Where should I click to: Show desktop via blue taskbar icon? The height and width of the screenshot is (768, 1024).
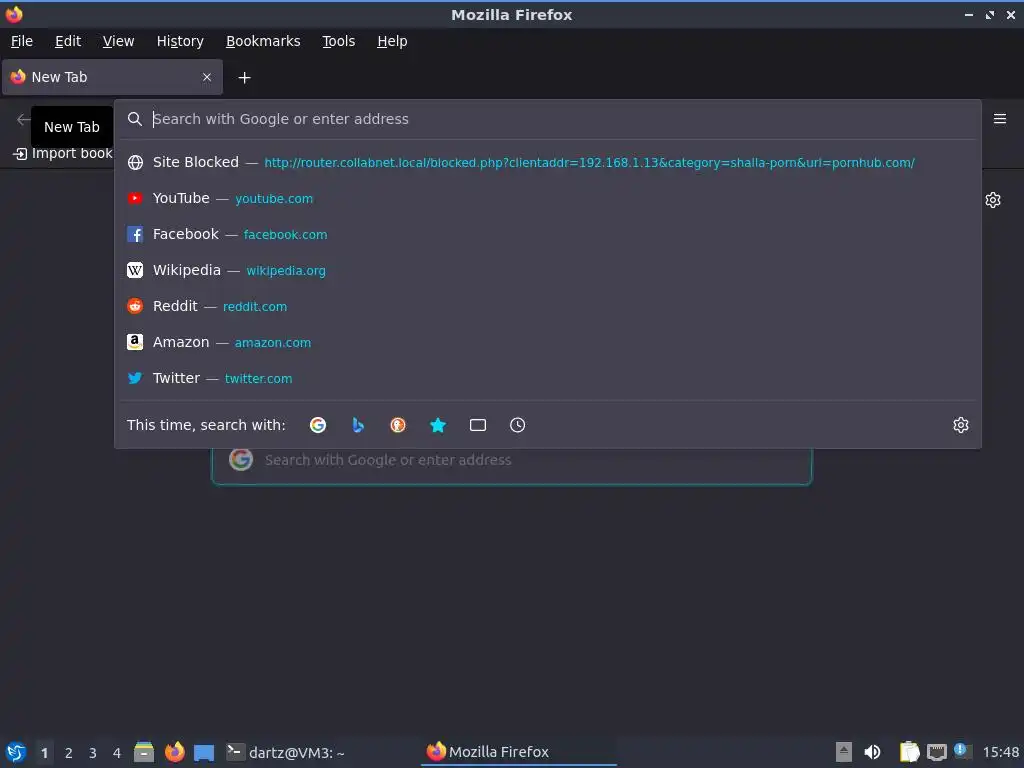tap(204, 753)
